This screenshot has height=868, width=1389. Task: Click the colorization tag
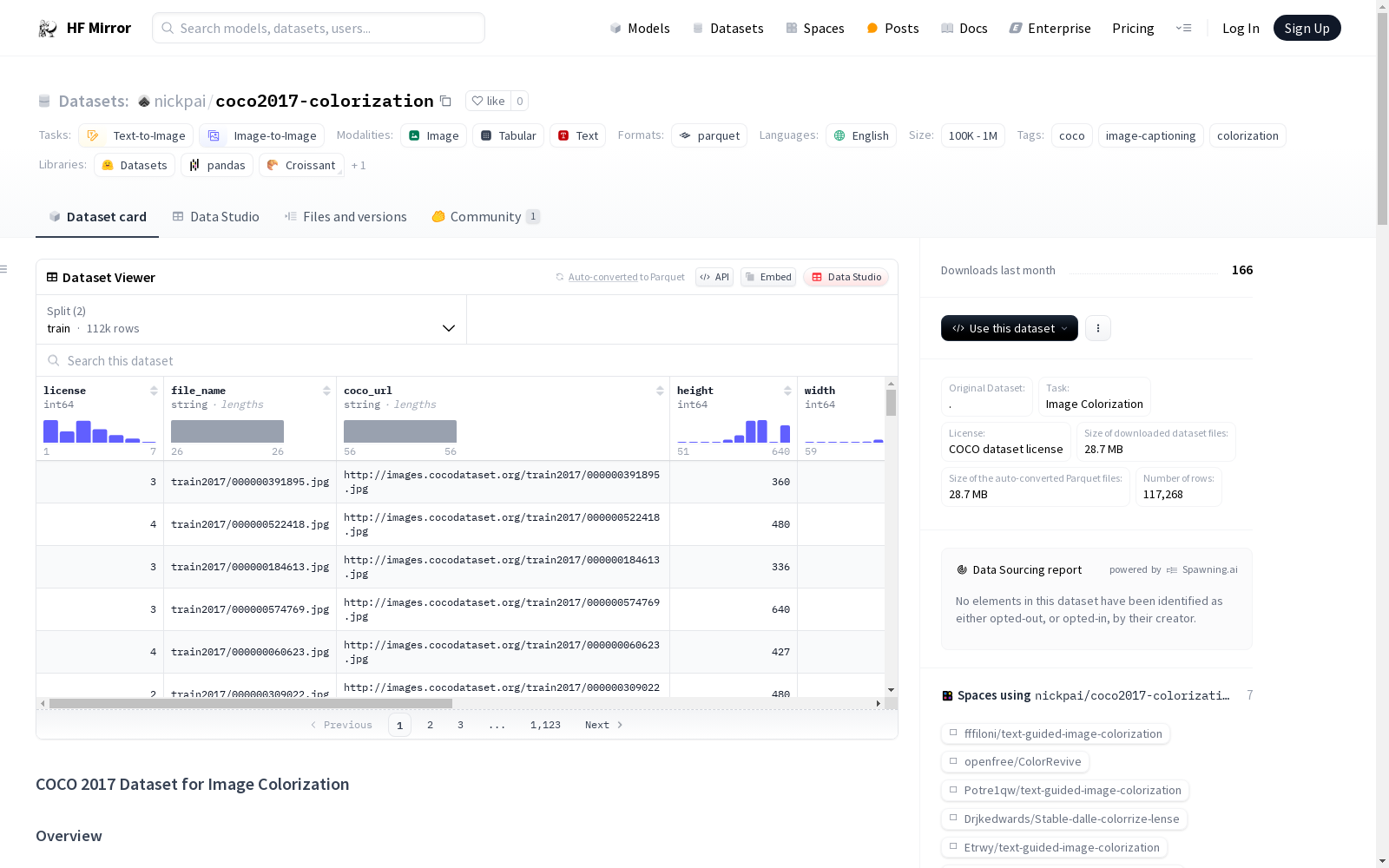click(1247, 135)
